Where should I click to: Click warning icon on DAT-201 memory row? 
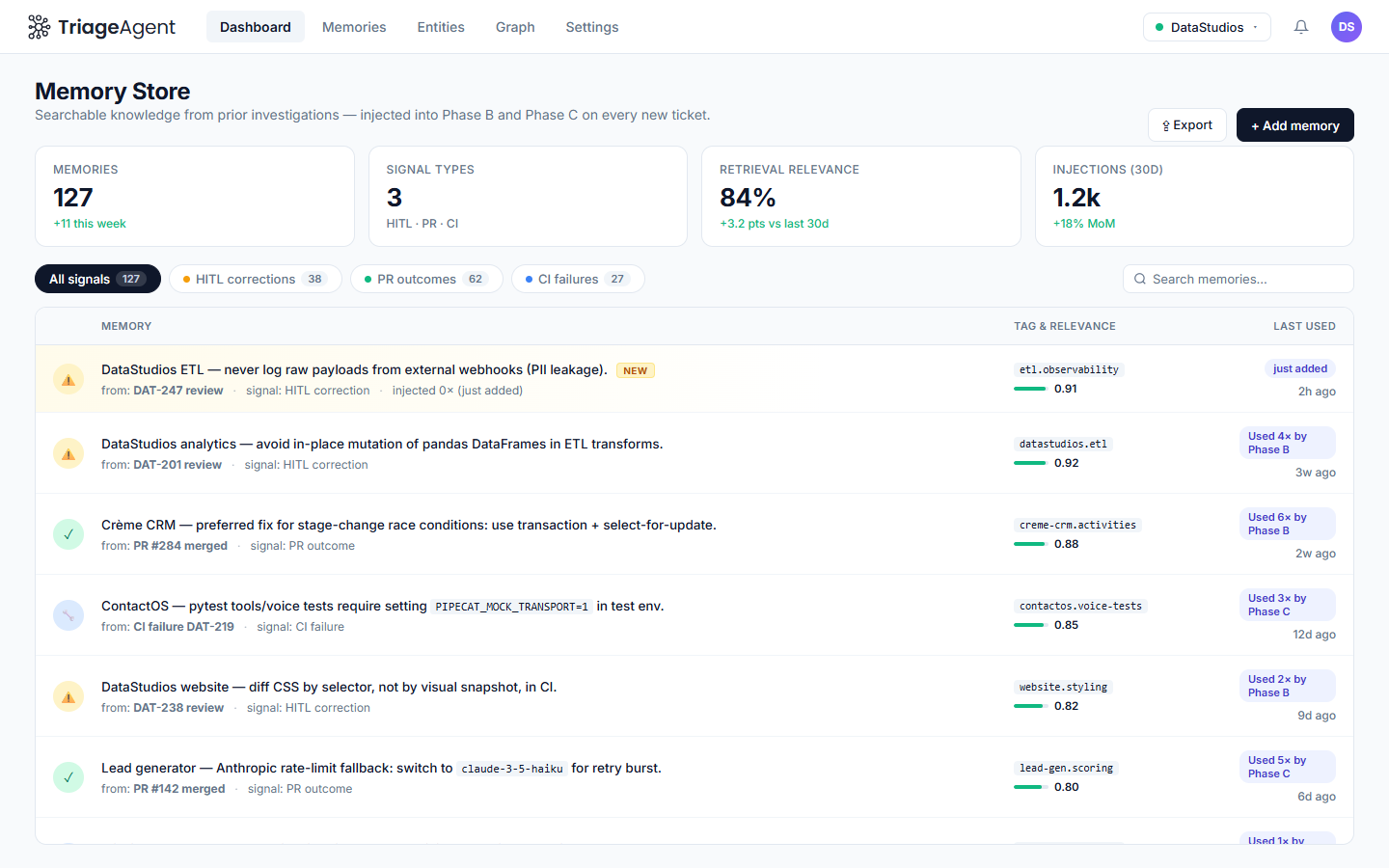(x=68, y=453)
